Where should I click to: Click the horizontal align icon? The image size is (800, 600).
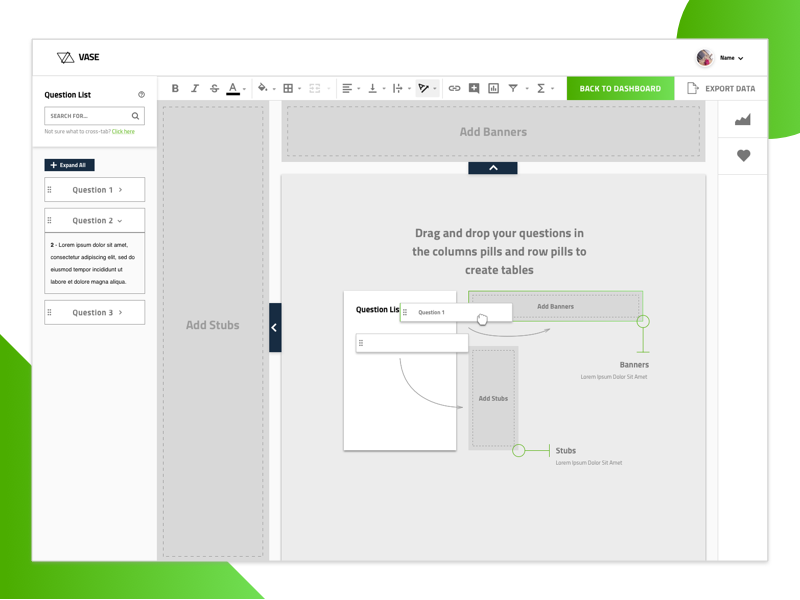347,88
